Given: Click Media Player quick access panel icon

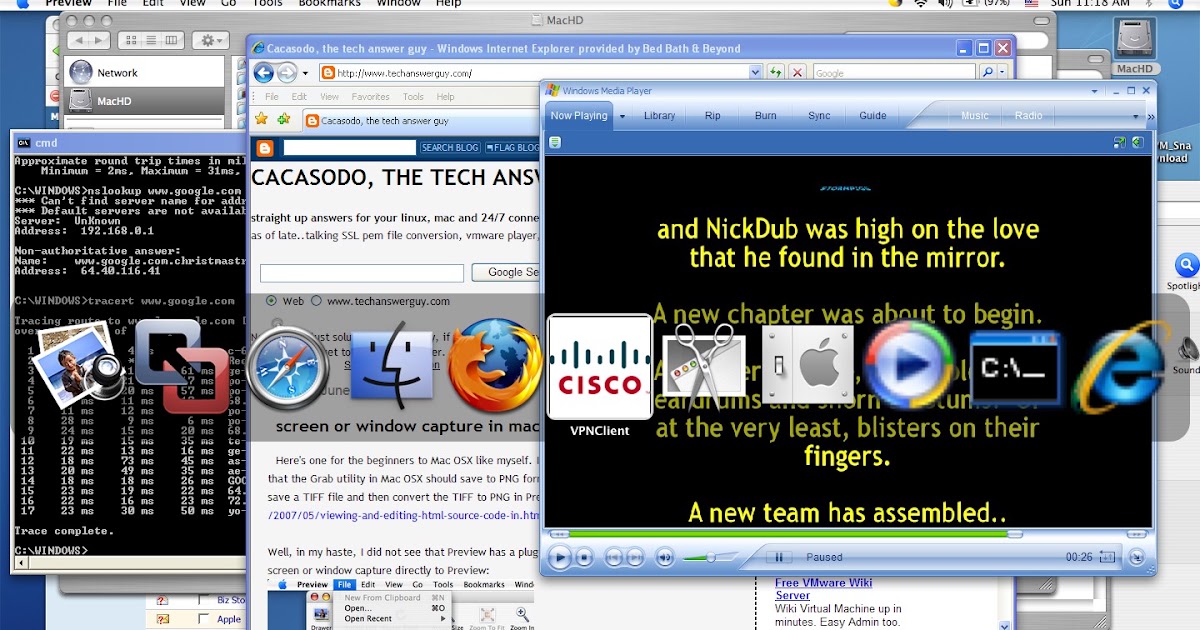Looking at the screenshot, I should pos(555,142).
